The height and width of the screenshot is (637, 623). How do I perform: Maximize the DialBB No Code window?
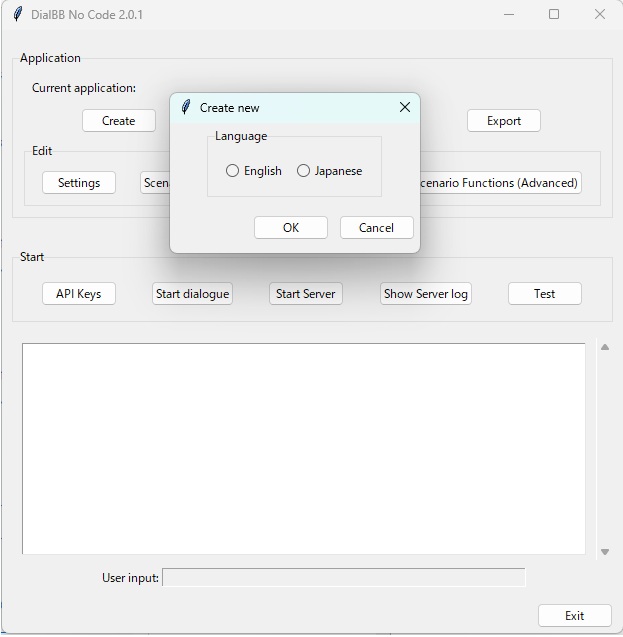554,14
